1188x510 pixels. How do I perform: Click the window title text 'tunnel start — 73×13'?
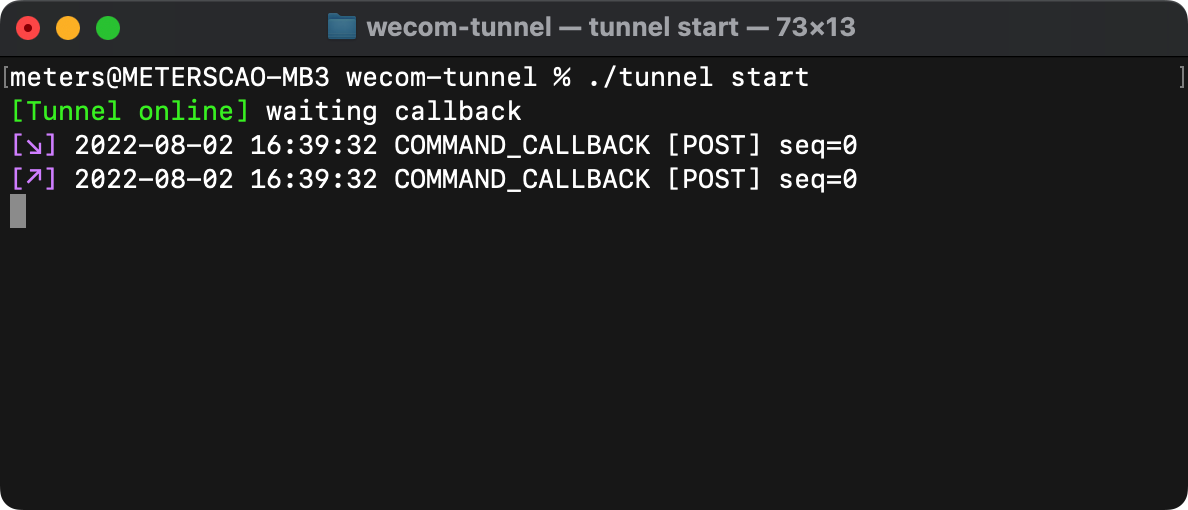(722, 28)
